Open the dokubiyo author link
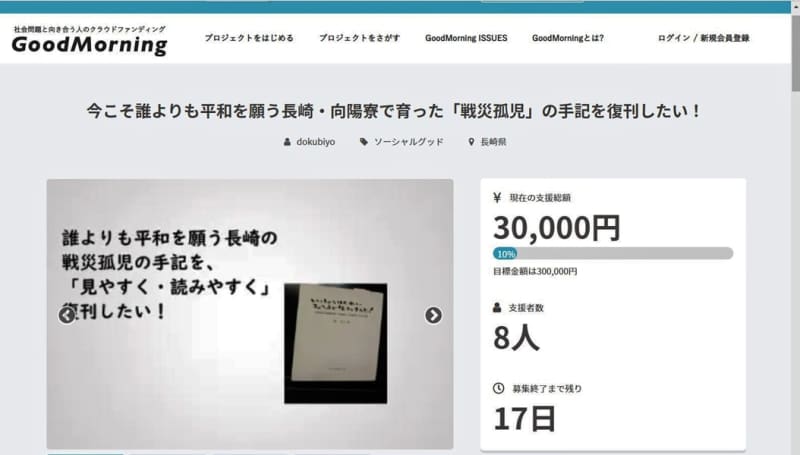Screen dimensions: 800x455 pos(316,142)
